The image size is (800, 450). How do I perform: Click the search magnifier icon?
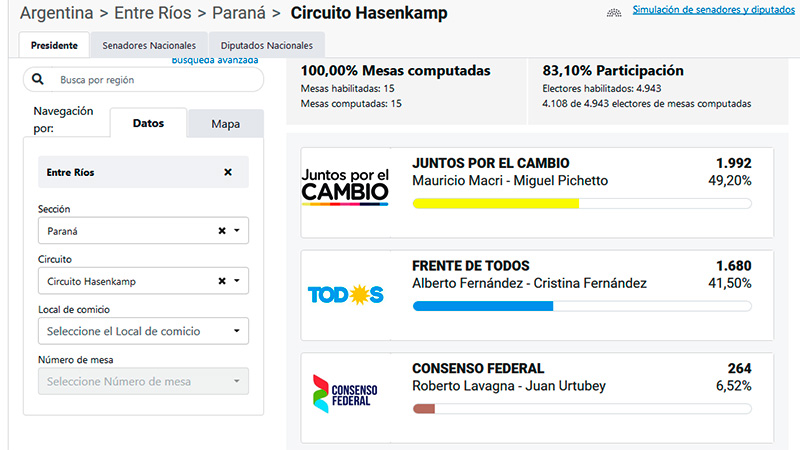click(x=38, y=79)
